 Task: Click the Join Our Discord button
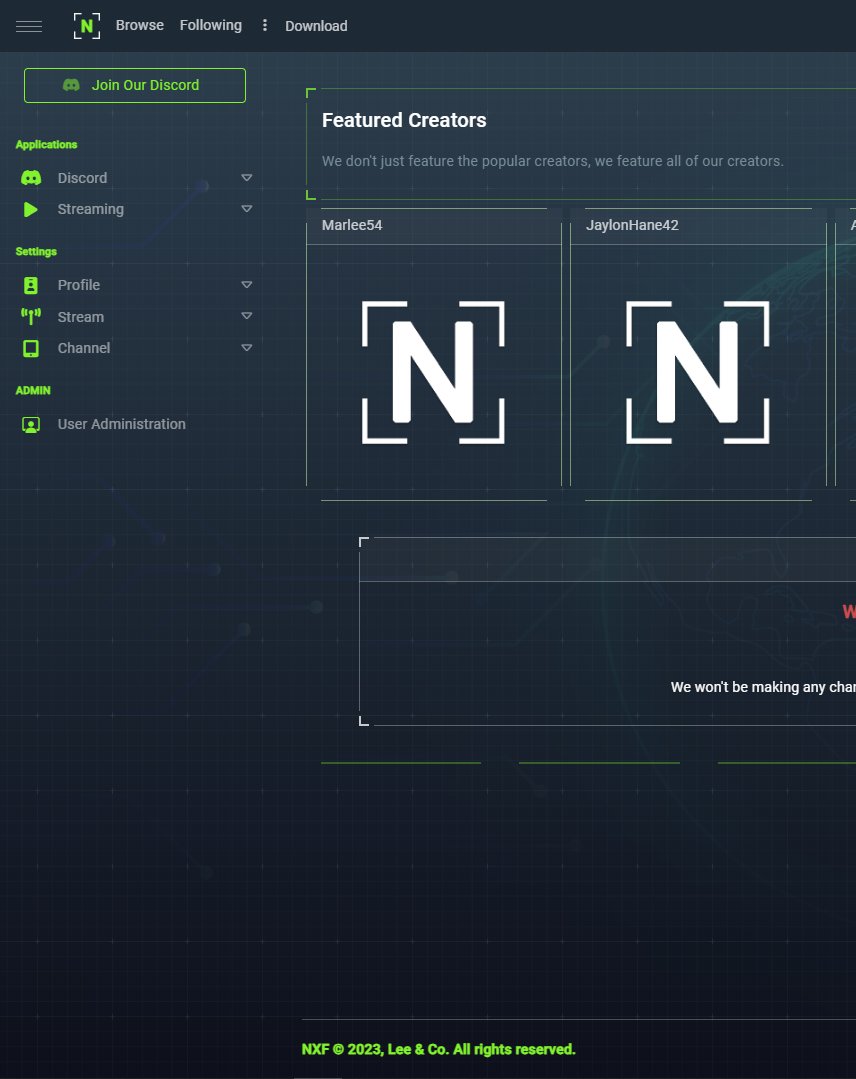pyautogui.click(x=134, y=85)
